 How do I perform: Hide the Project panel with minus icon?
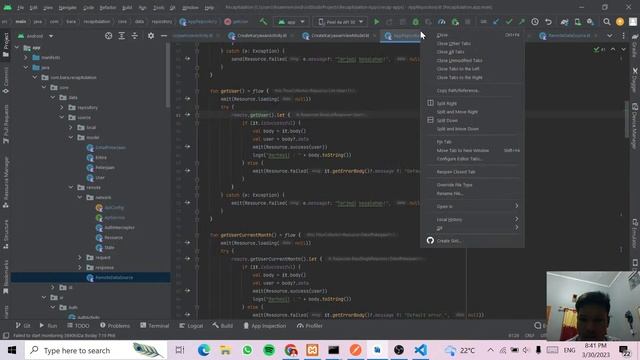point(164,36)
